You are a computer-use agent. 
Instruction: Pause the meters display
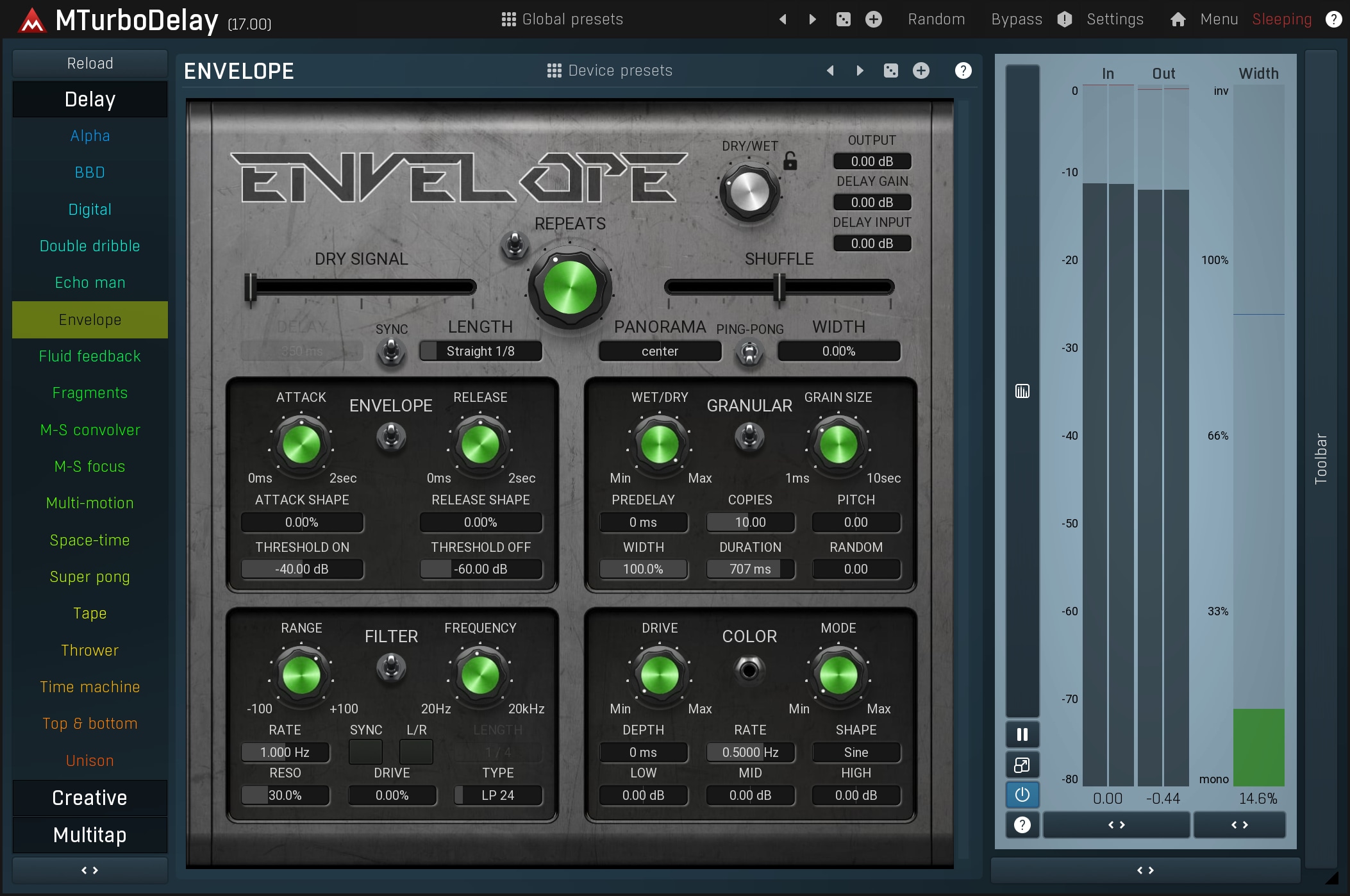(1022, 734)
